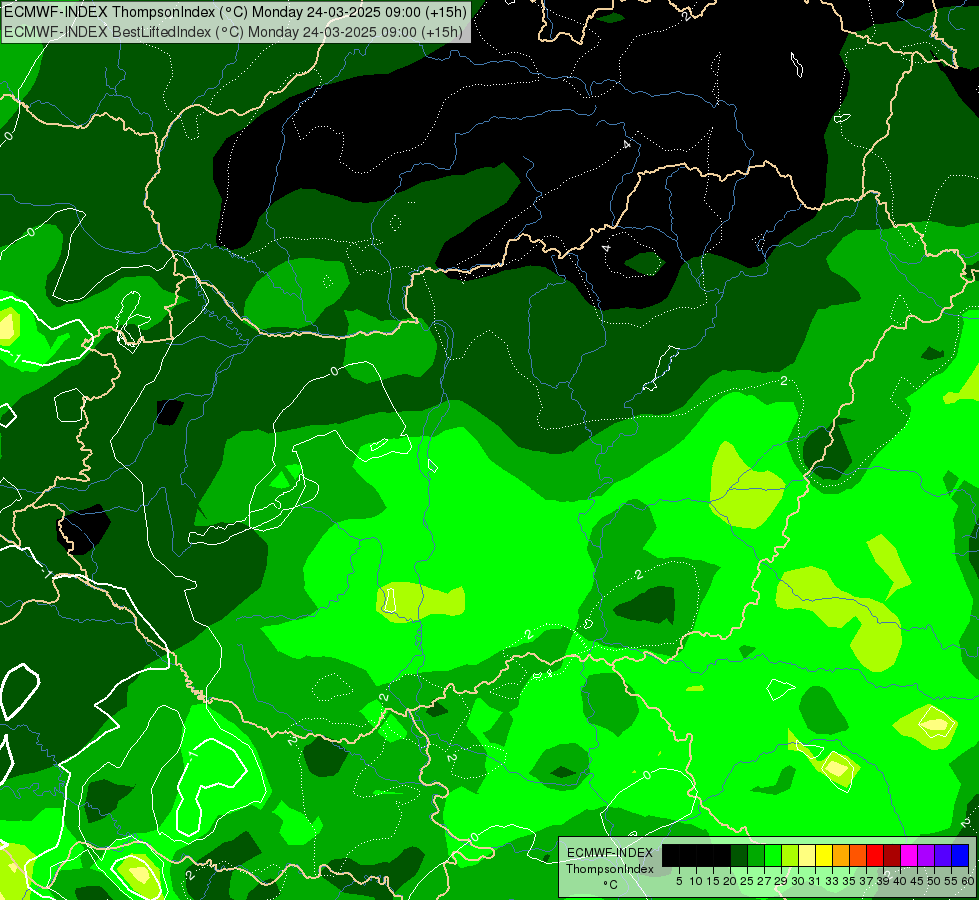Pick the pale yellow 30–31 legend swatch
979x900 pixels.
click(807, 855)
